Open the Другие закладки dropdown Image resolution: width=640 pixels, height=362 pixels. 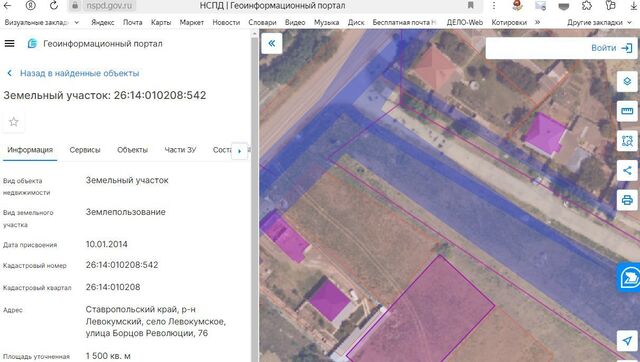click(599, 22)
